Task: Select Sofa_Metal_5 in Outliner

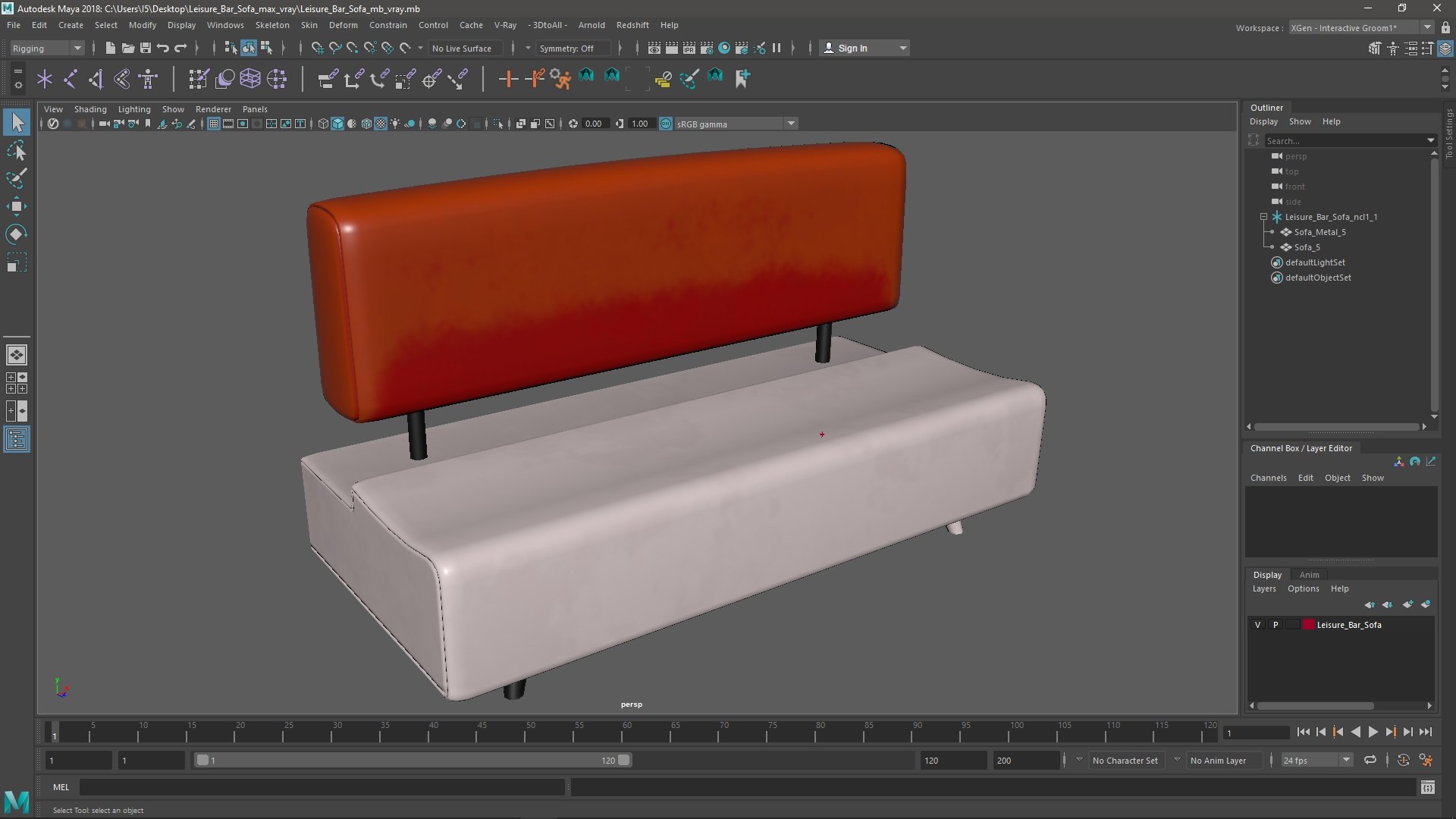Action: point(1319,232)
